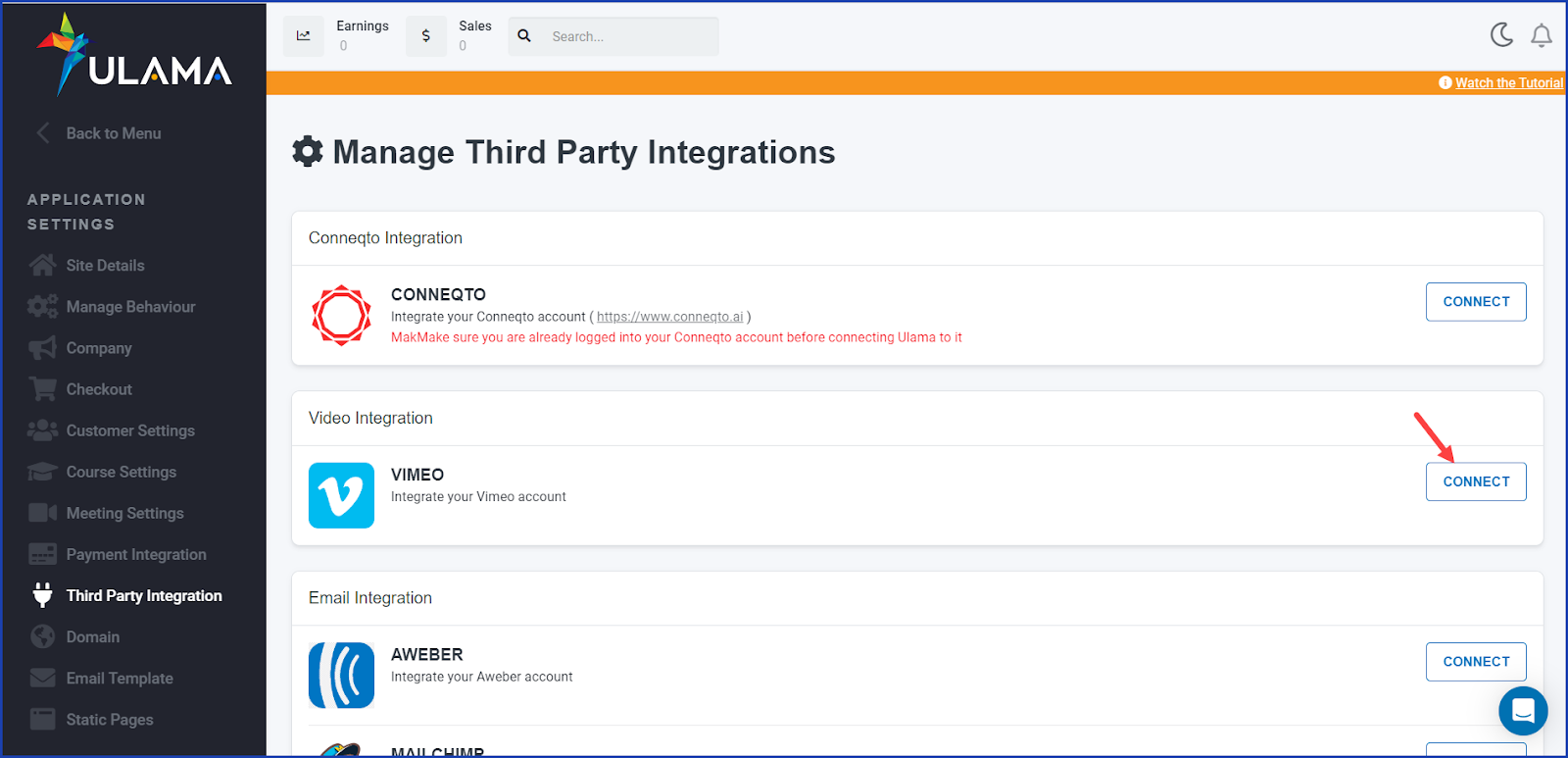Click the Payment Integration card icon
1568x758 pixels.
coord(42,554)
